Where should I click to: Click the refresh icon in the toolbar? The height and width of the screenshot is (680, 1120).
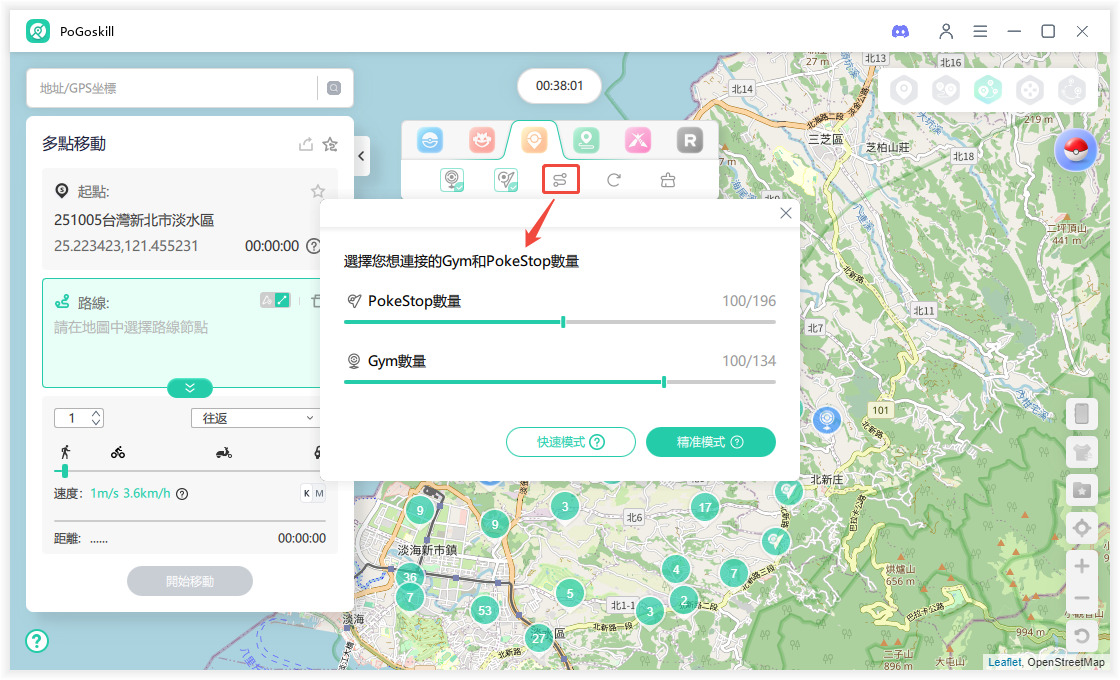click(x=614, y=180)
